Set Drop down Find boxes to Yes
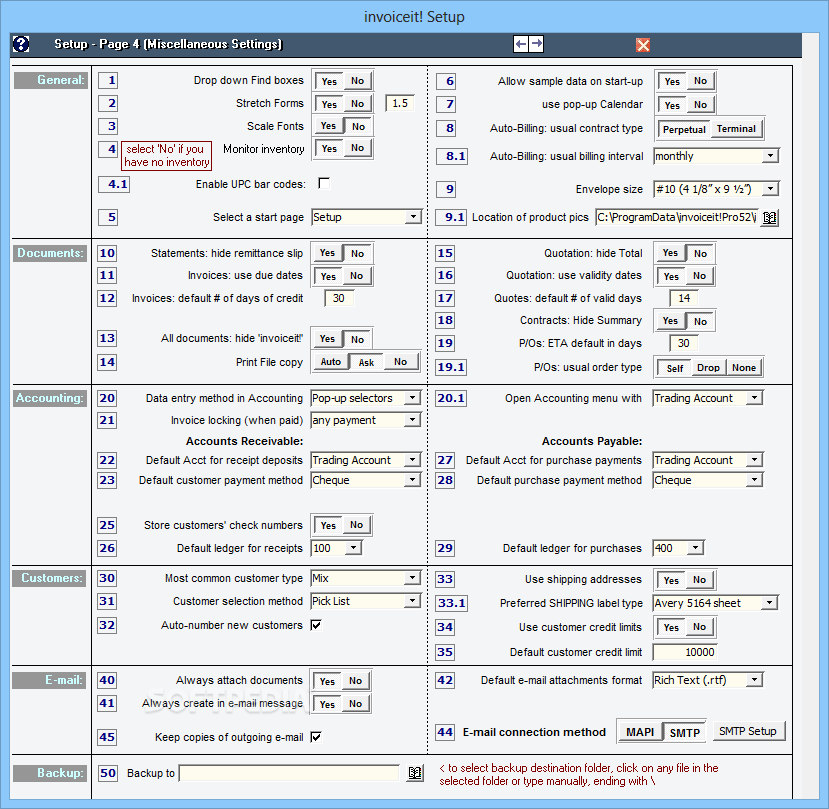The height and width of the screenshot is (809, 829). click(329, 81)
